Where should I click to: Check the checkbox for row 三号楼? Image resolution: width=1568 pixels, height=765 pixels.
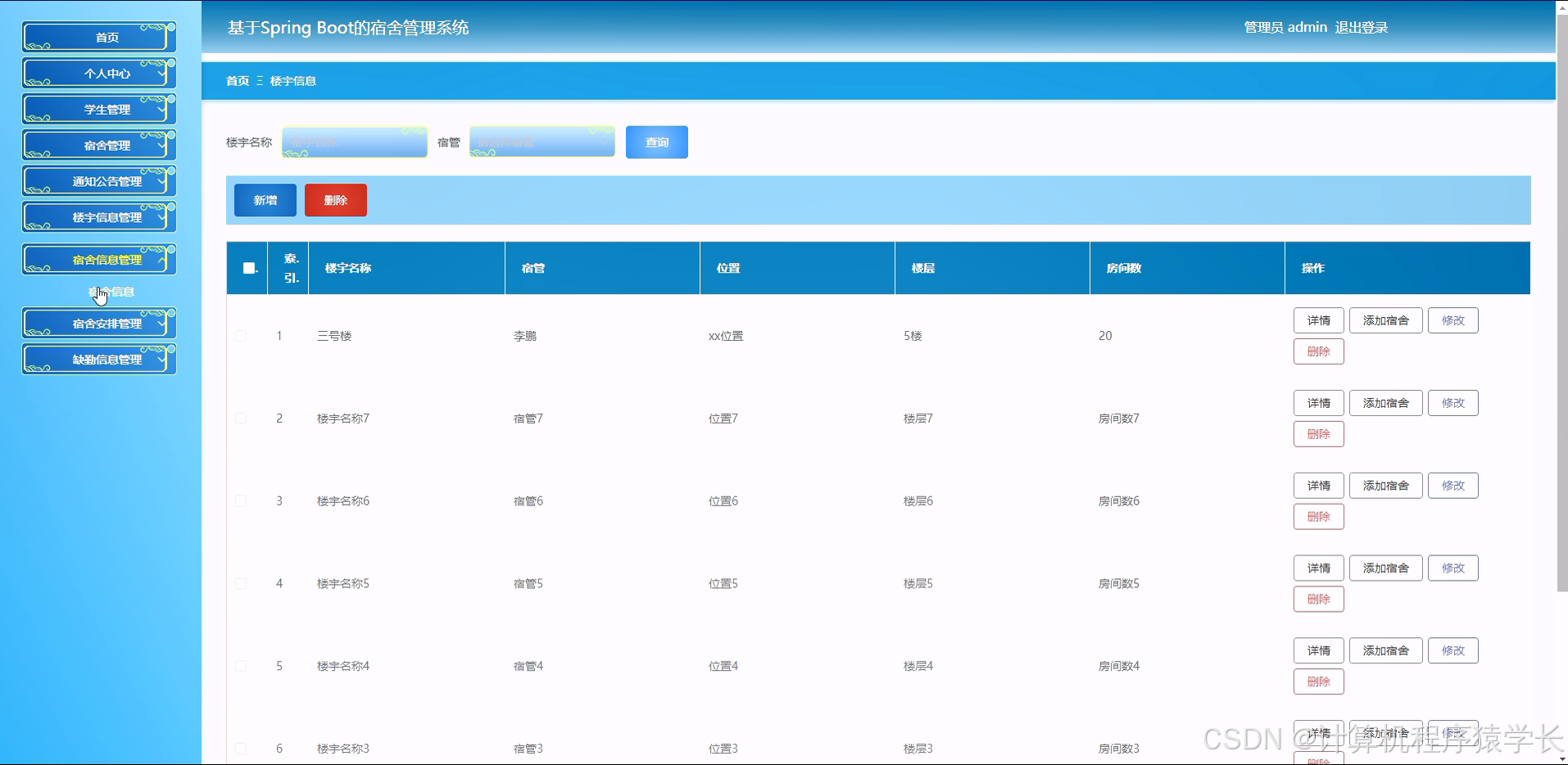241,336
